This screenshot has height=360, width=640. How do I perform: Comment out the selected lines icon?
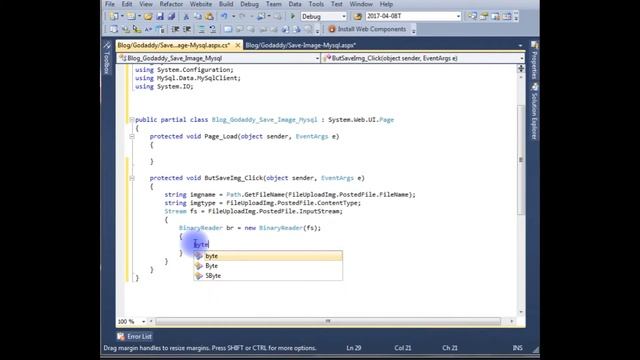tap(201, 29)
